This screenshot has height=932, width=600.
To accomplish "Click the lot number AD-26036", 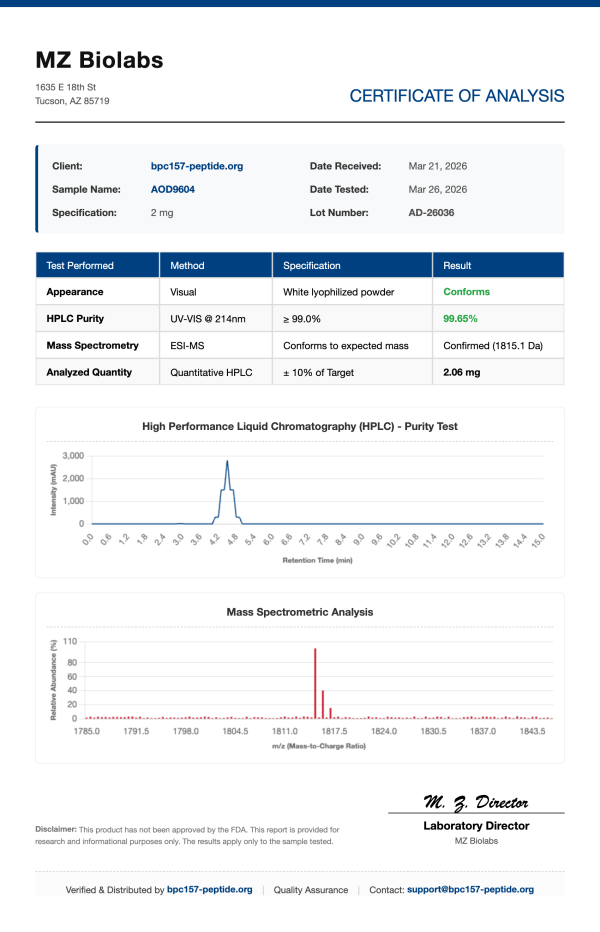I will [431, 213].
